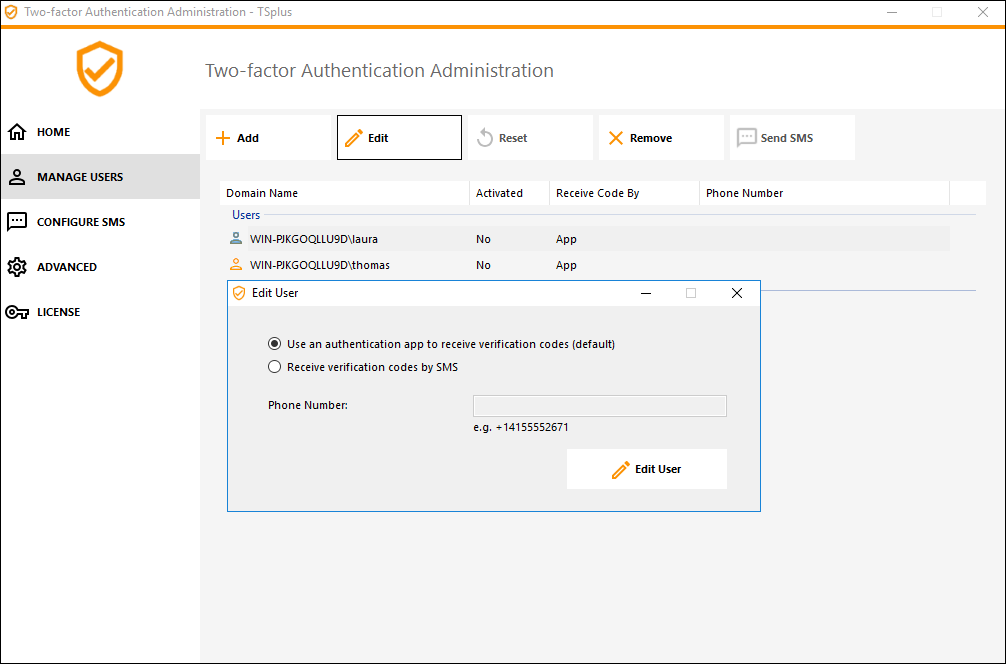Click the License key icon

17,312
